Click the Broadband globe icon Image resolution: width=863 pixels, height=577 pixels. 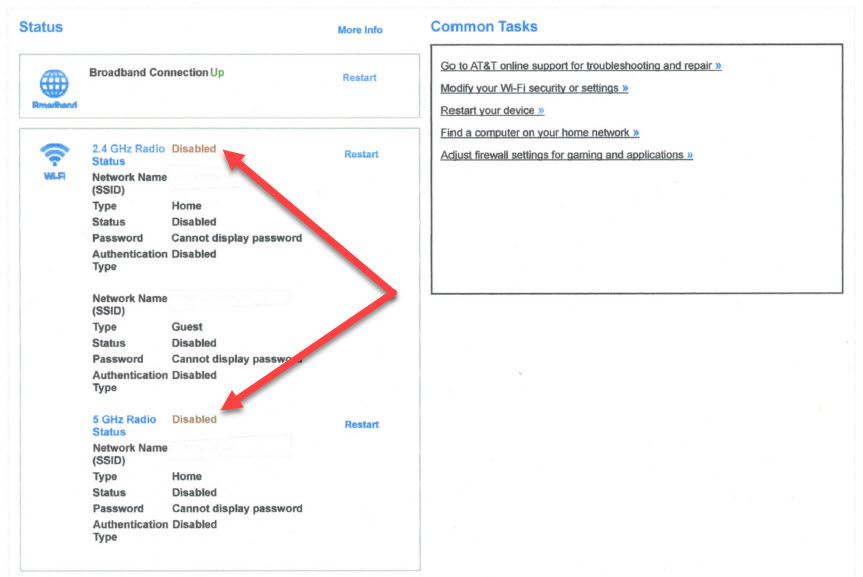pos(54,84)
